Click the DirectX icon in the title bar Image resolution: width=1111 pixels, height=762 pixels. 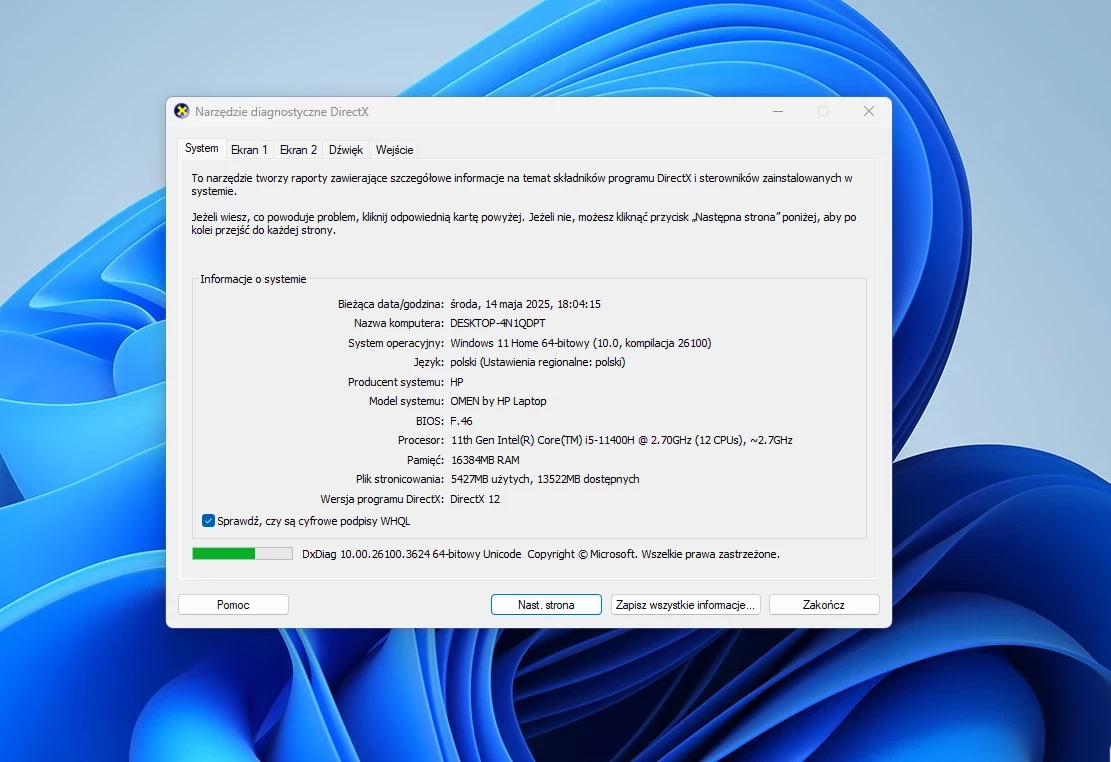[182, 111]
